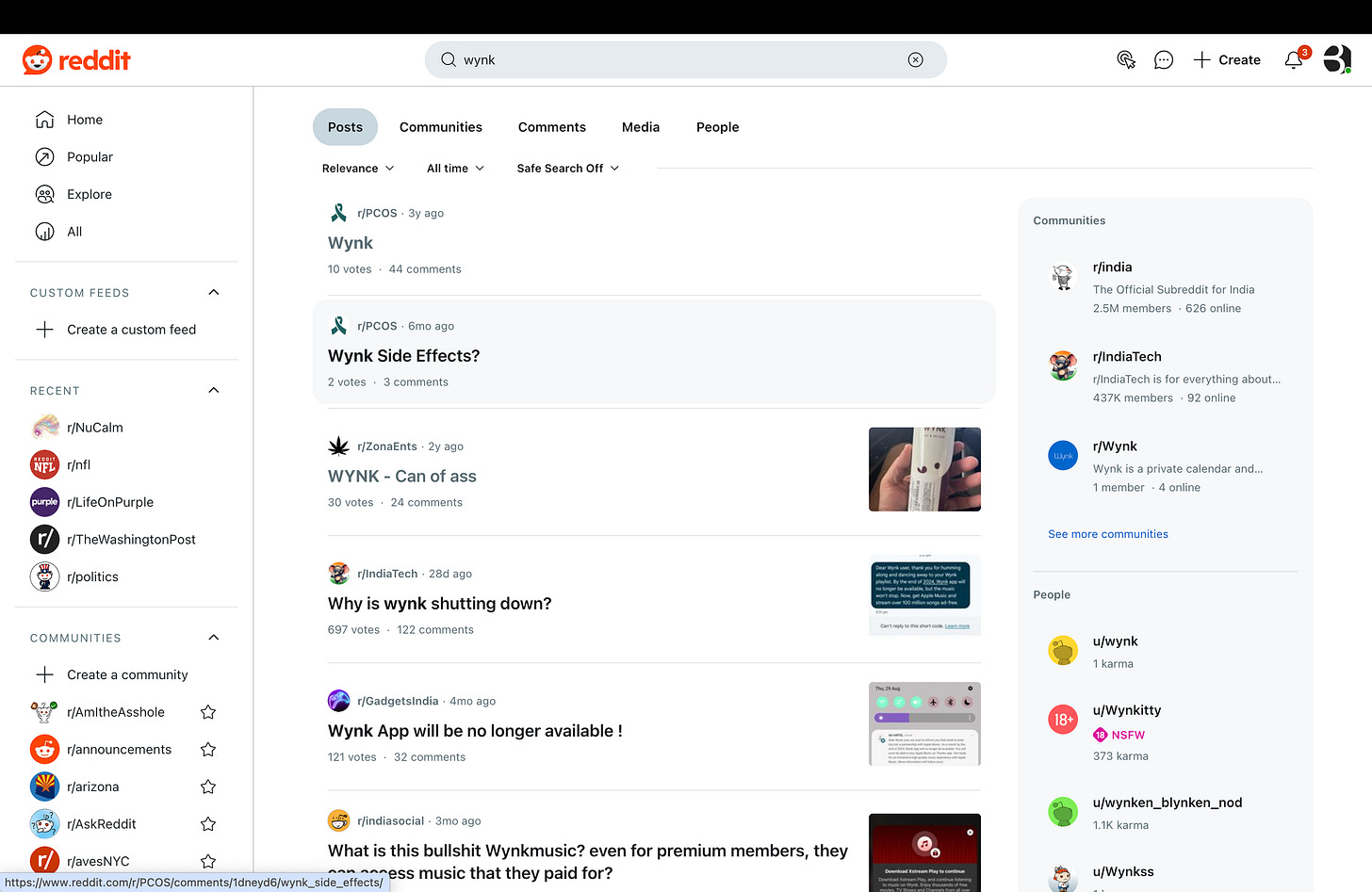
Task: Favorite r/AskReddit with the star
Action: (x=208, y=824)
